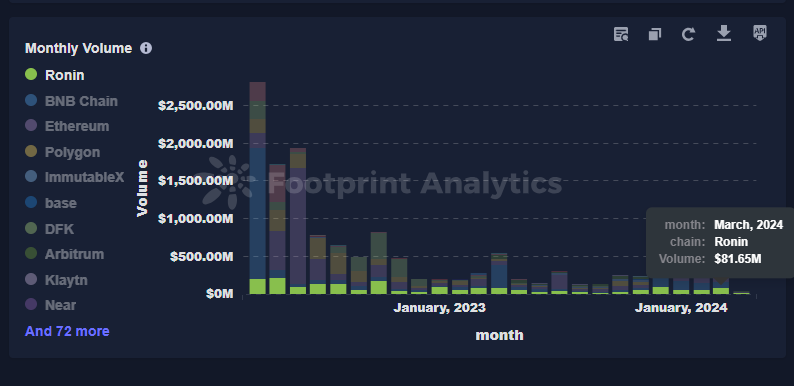Click the duplicate chart icon
Viewport: 794px width, 386px height.
tap(655, 34)
